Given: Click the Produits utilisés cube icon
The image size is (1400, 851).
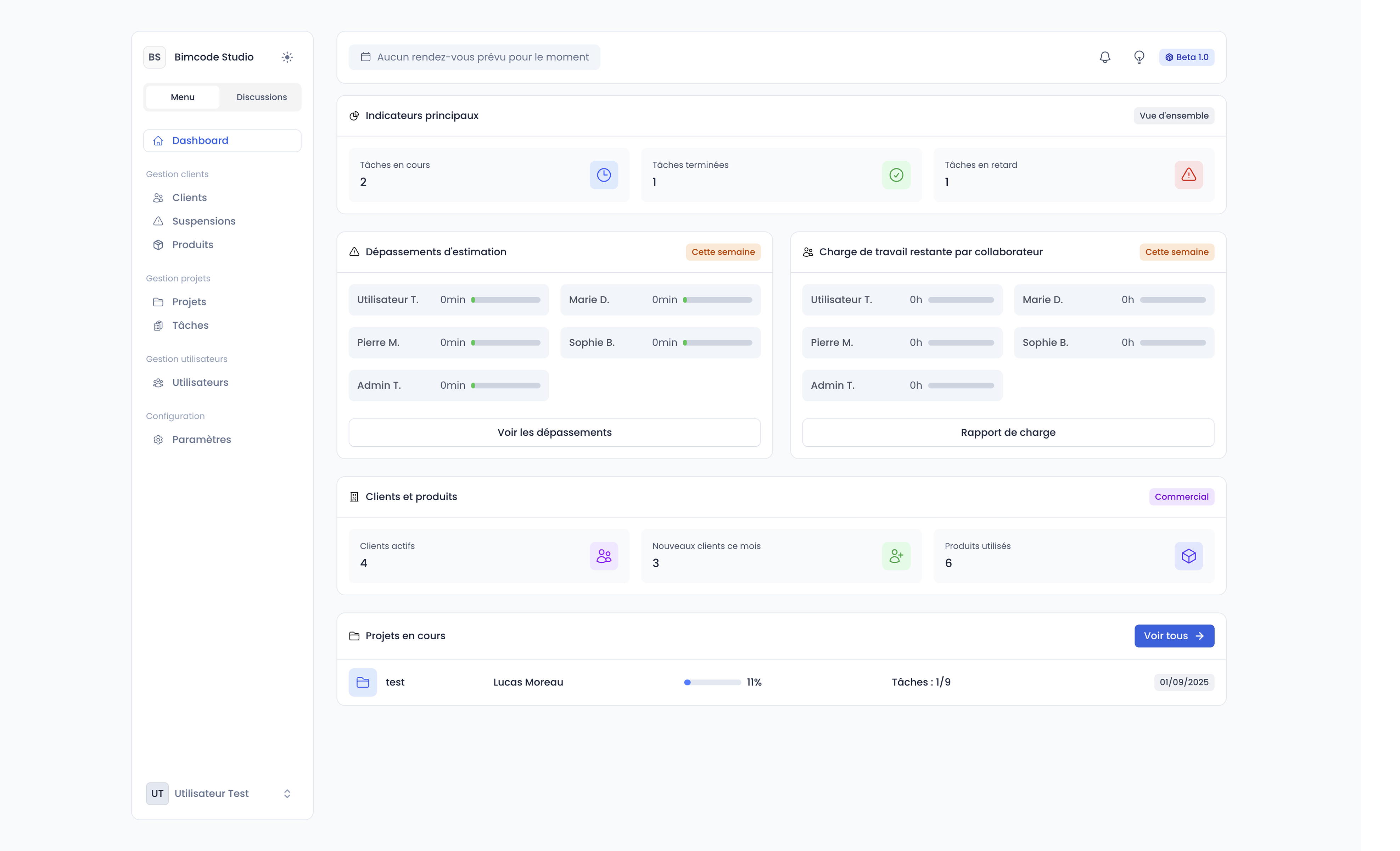Looking at the screenshot, I should pos(1189,556).
